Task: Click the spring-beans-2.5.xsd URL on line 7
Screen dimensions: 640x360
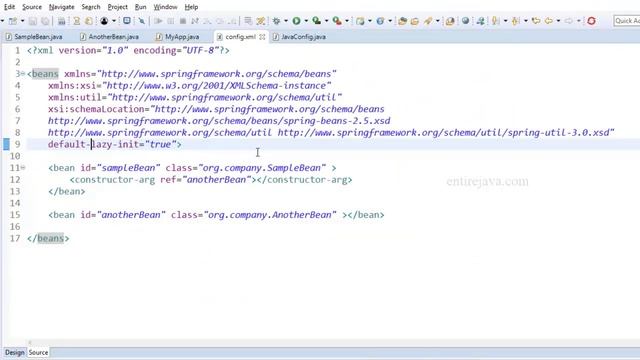Action: tap(219, 121)
